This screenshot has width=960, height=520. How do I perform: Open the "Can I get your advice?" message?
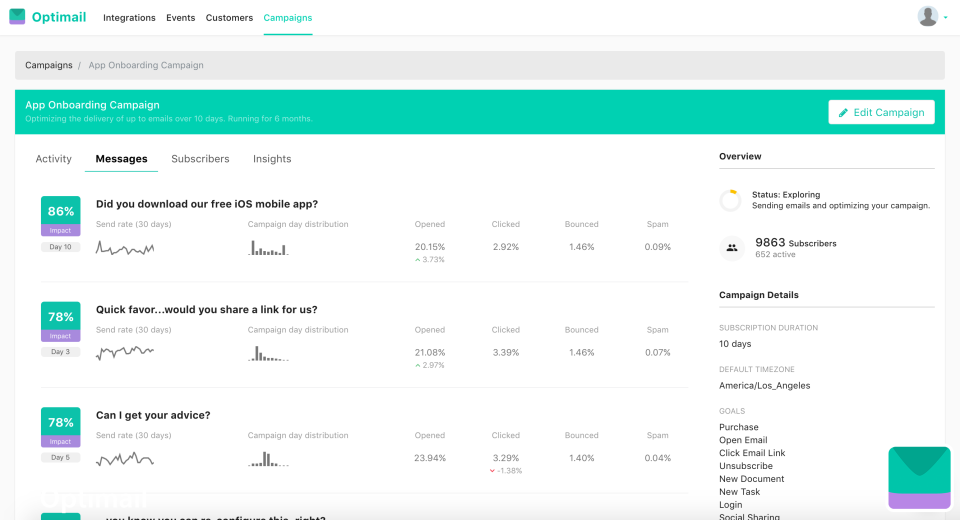[153, 415]
